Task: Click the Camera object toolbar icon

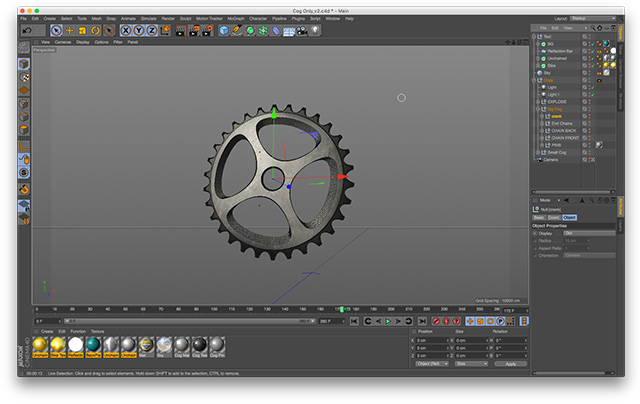Action: click(301, 30)
